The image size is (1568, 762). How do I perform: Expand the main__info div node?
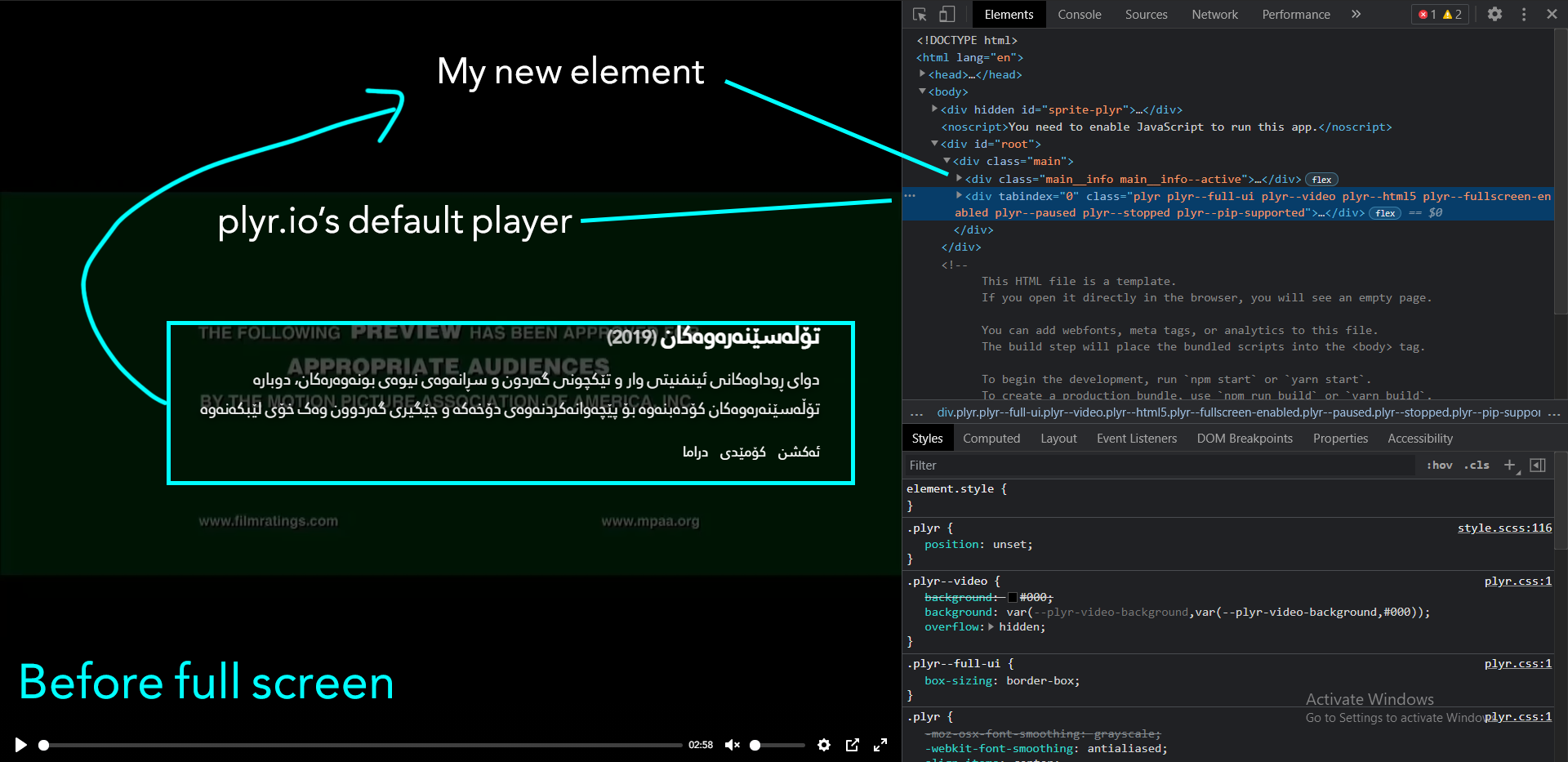tap(960, 178)
